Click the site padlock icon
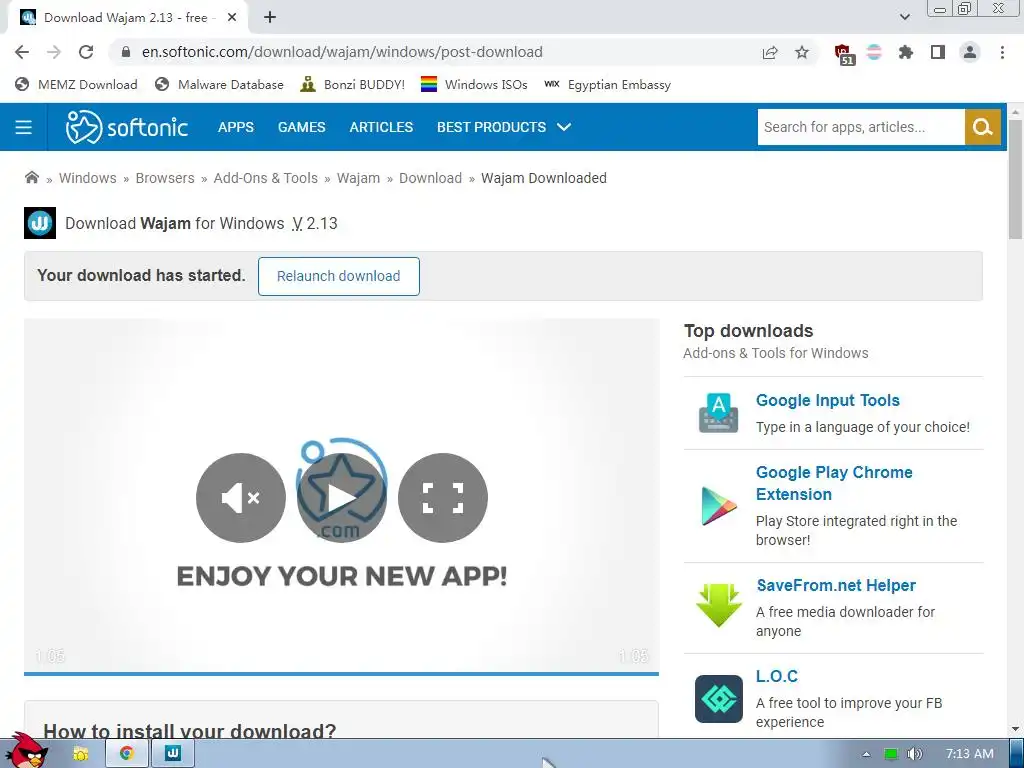Screen dimensions: 1024x768 pos(127,52)
